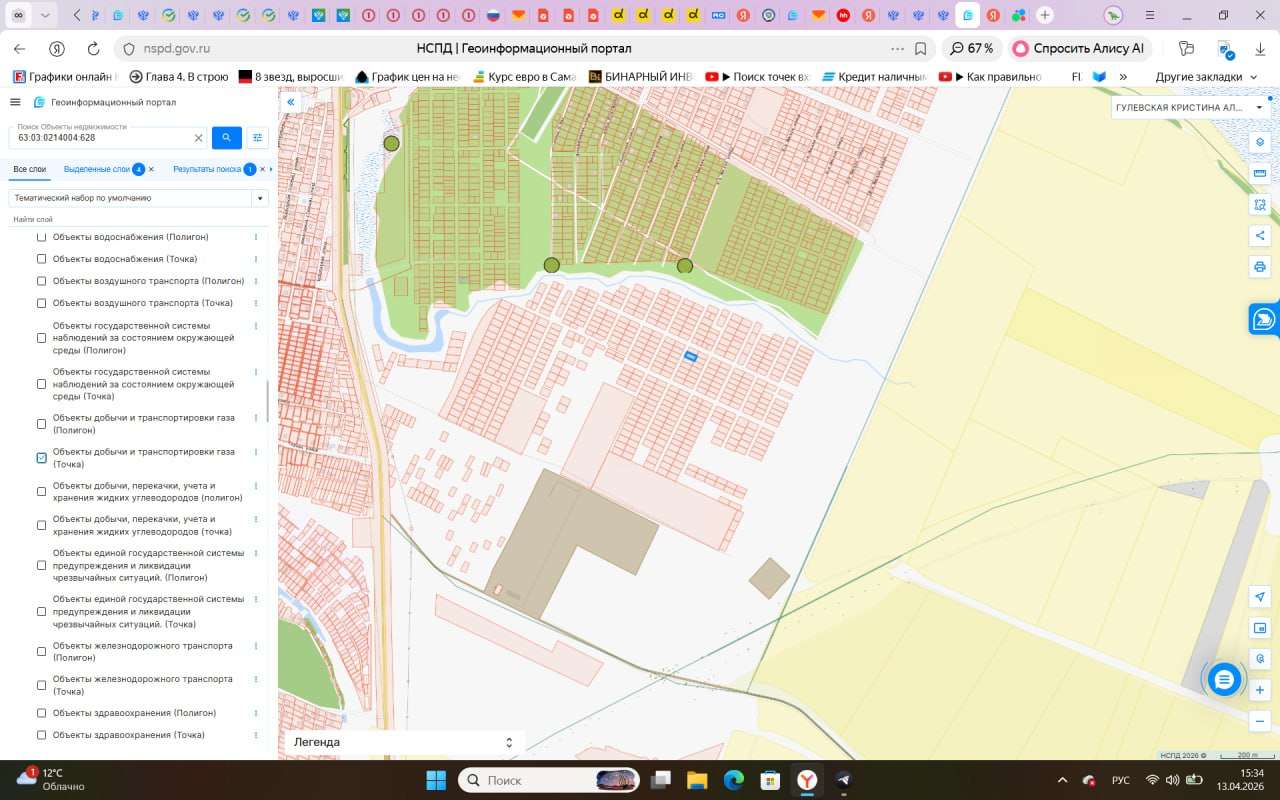Image resolution: width=1280 pixels, height=800 pixels.
Task: Click the share map icon
Action: tap(1260, 236)
